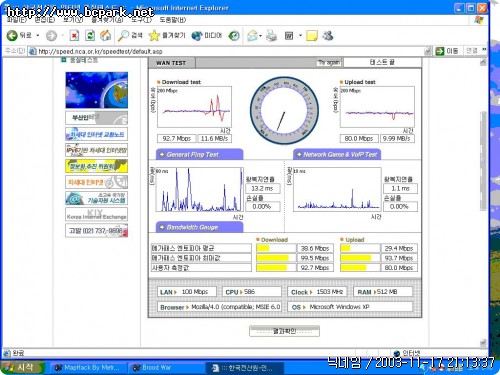The height and width of the screenshot is (375, 500).
Task: Click the 13.2 ms ping latency value
Action: pyautogui.click(x=262, y=188)
